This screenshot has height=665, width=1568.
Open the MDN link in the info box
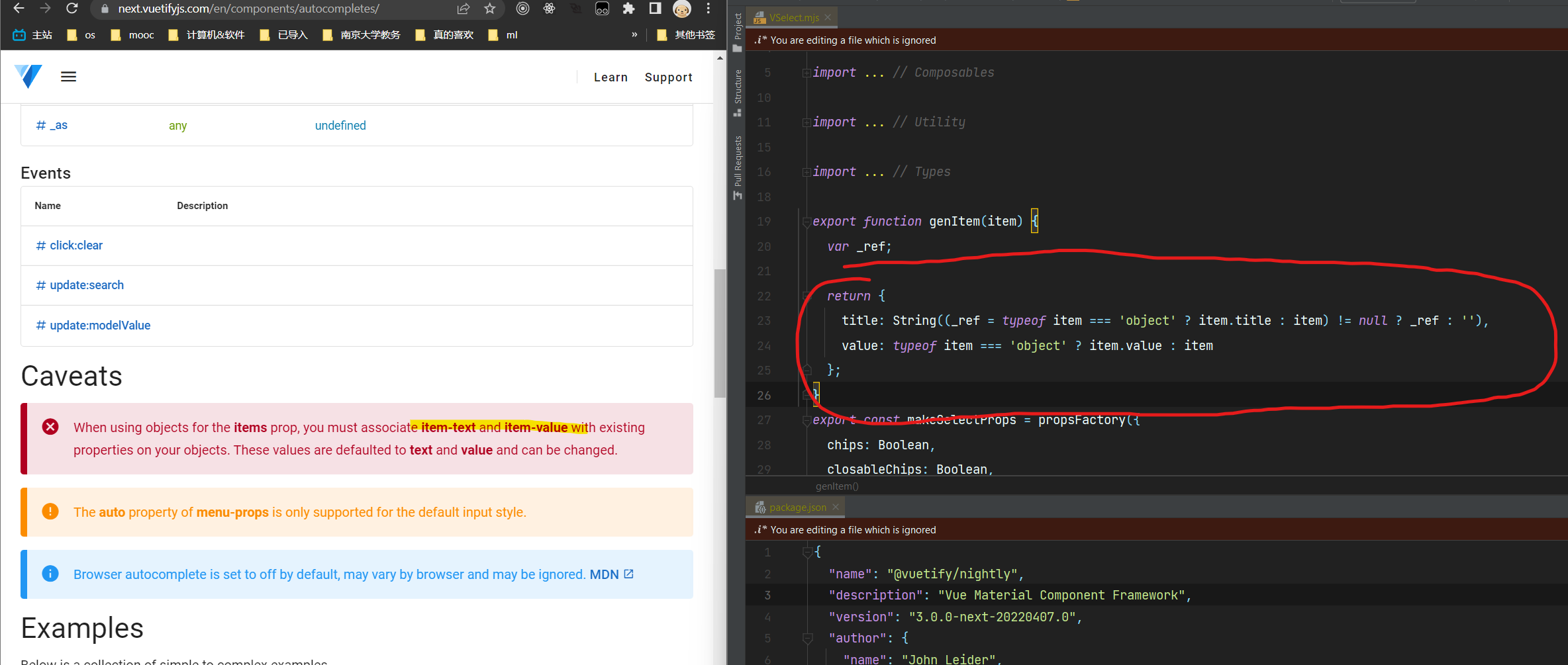605,574
